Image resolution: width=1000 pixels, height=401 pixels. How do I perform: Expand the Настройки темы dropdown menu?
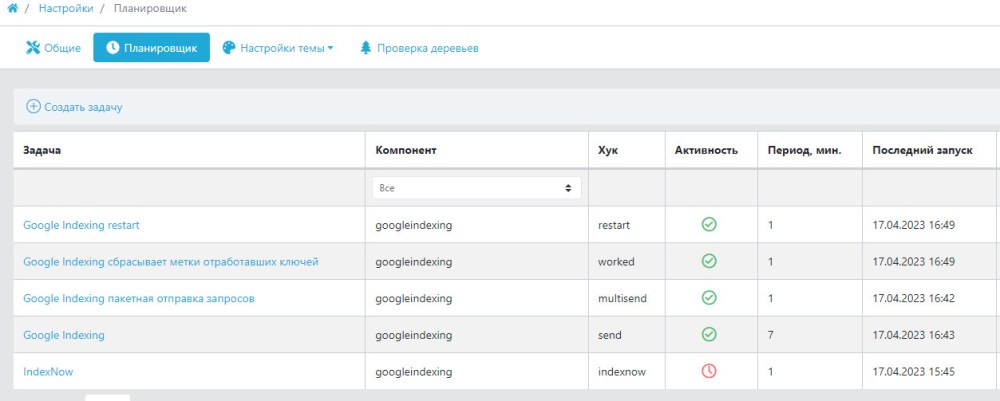tap(278, 48)
